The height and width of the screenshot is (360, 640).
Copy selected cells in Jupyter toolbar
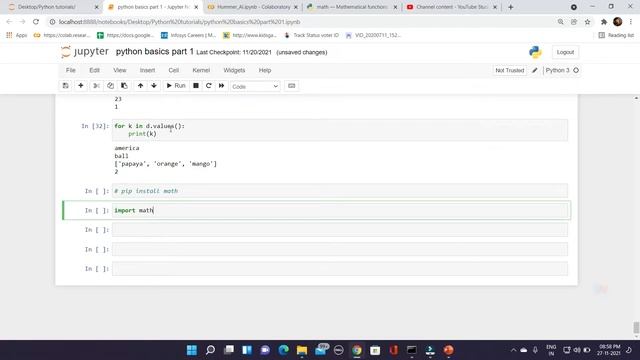point(110,86)
